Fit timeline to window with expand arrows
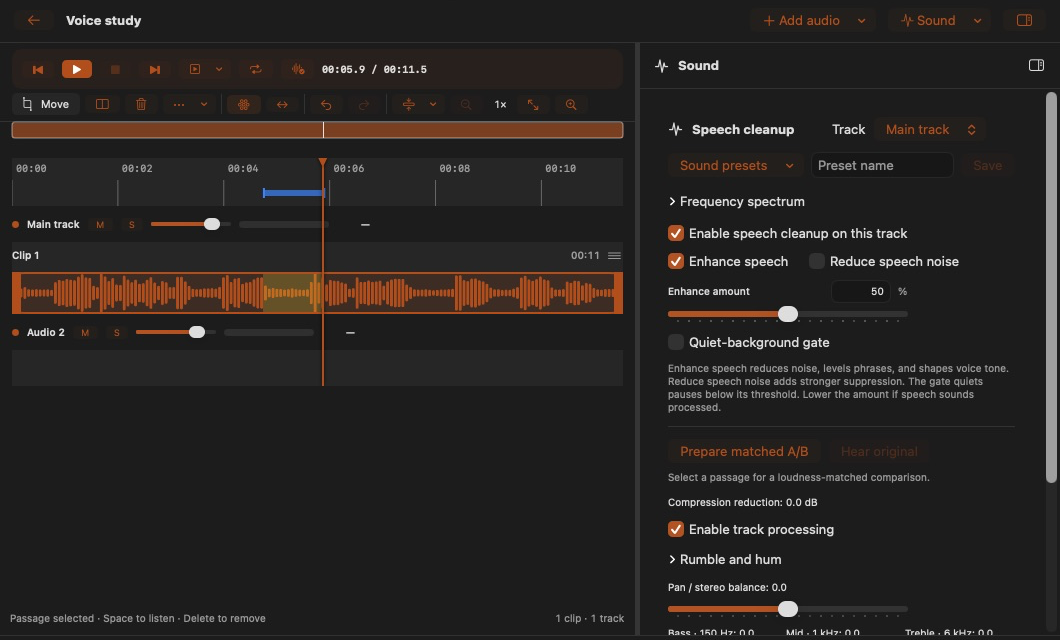Viewport: 1060px width, 640px height. [x=533, y=104]
